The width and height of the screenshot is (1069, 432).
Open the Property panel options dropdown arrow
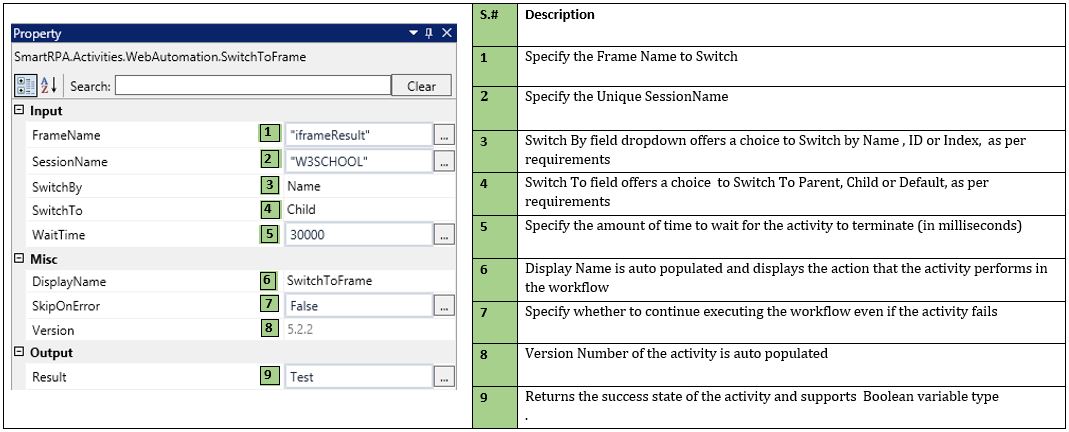coord(413,33)
